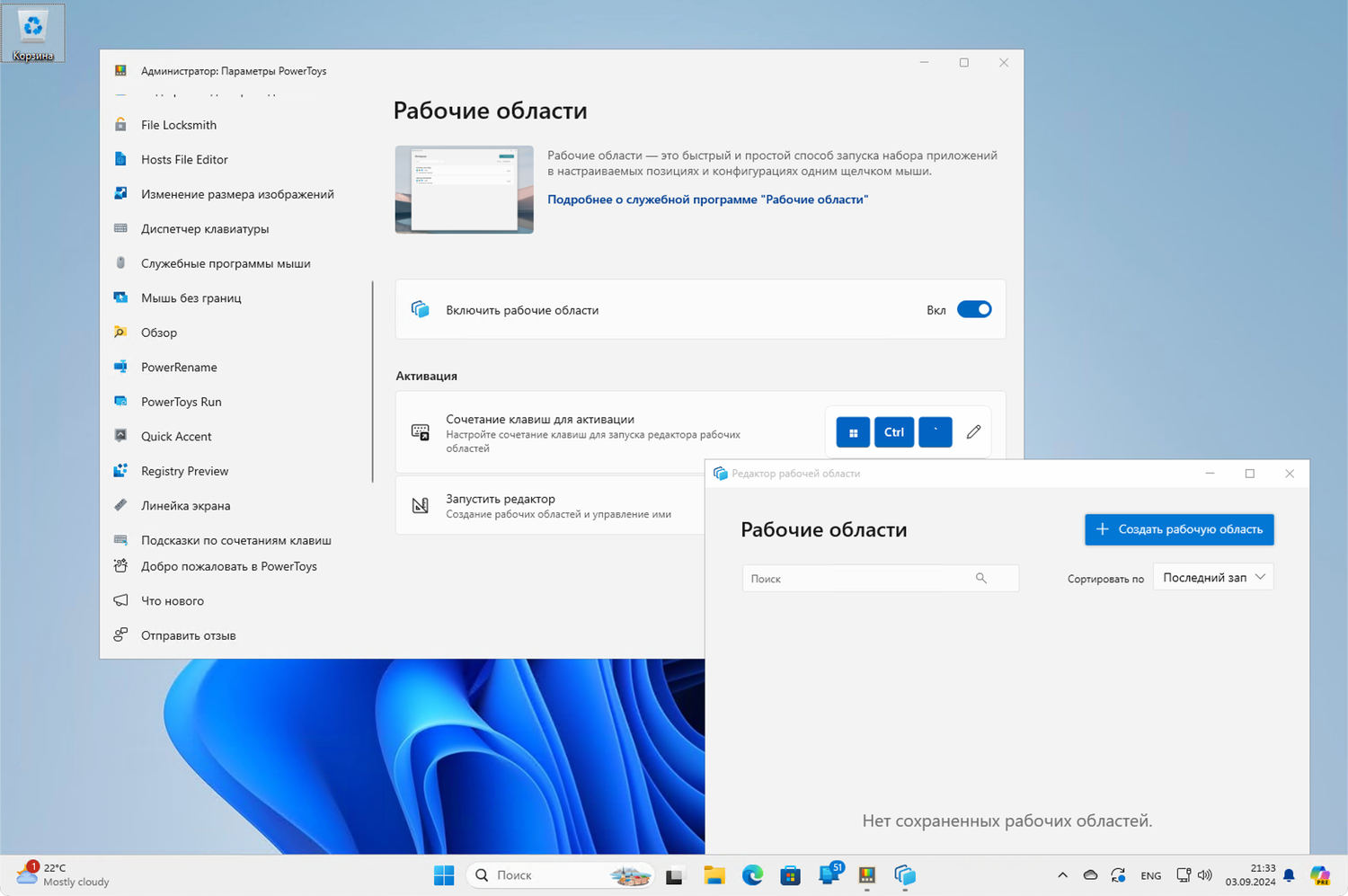Image resolution: width=1348 pixels, height=896 pixels.
Task: Open File Explorer from the taskbar
Action: [x=714, y=875]
